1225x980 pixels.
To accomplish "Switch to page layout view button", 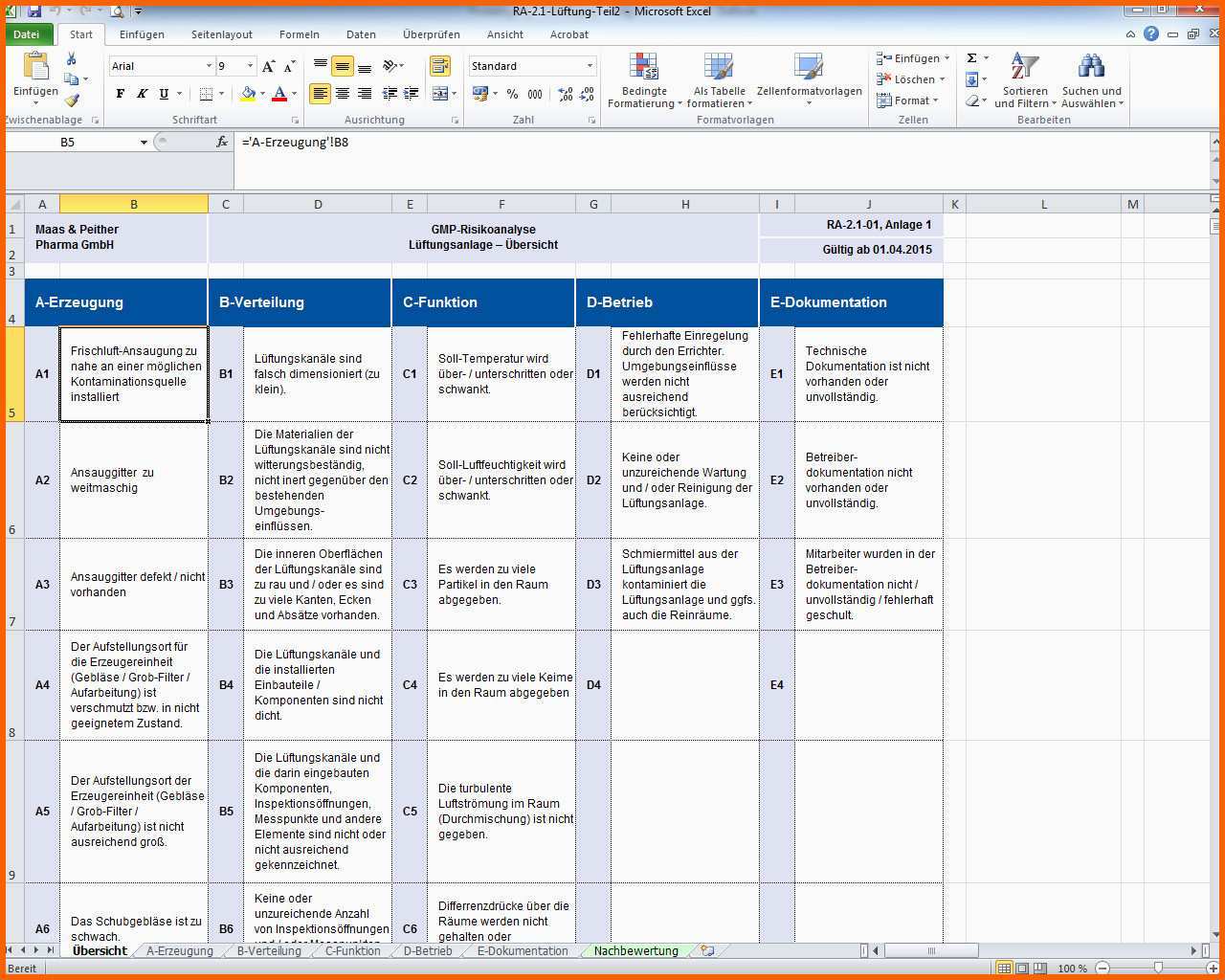I will 1022,968.
